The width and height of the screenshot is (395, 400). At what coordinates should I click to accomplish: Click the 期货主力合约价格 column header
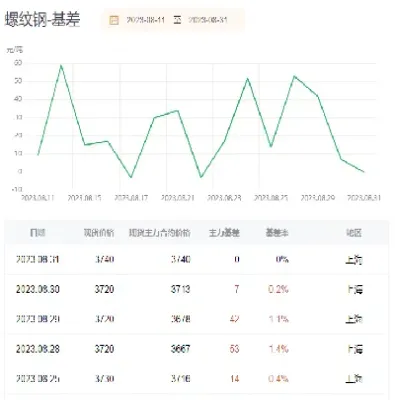pyautogui.click(x=160, y=233)
